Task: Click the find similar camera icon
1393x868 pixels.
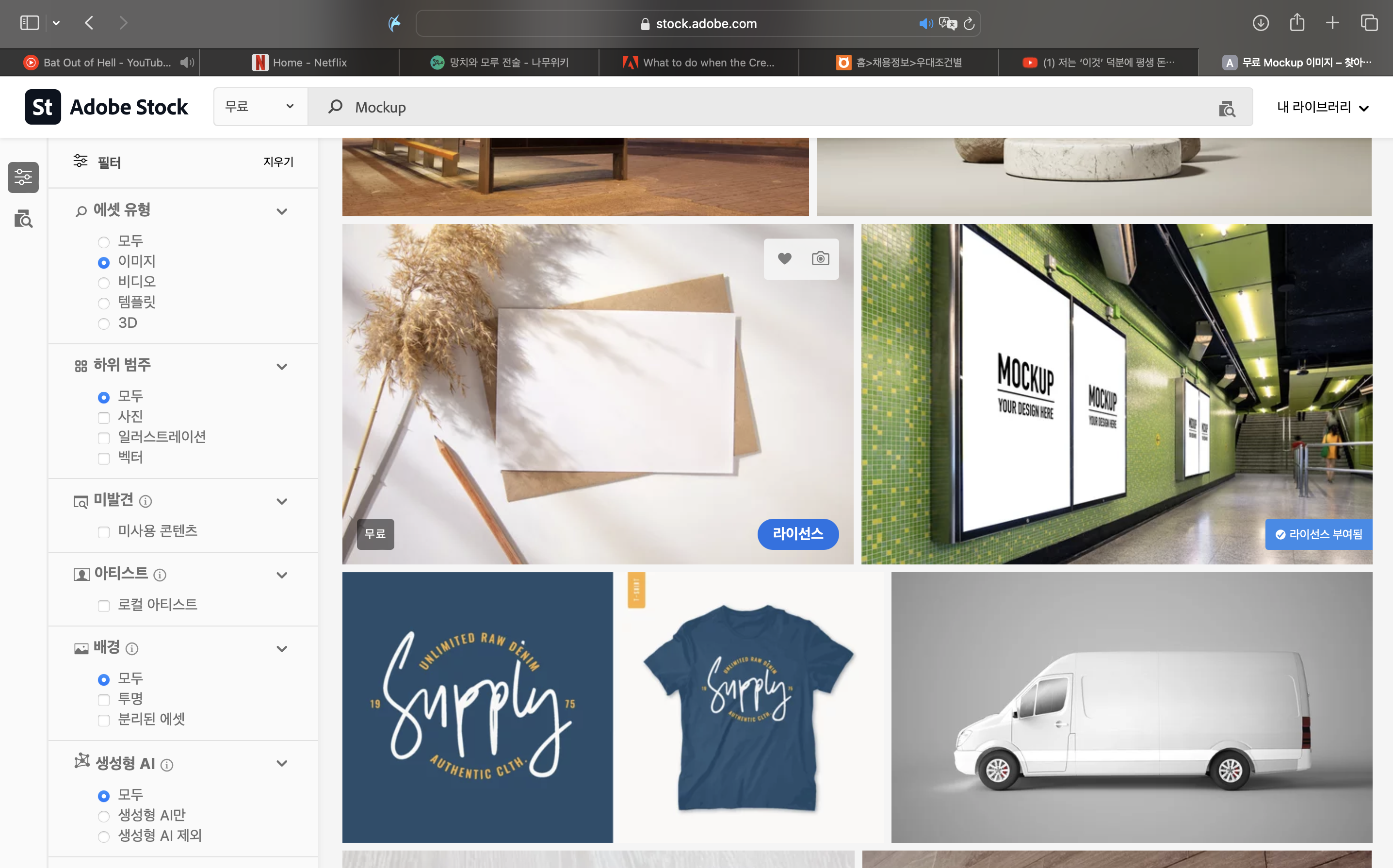Action: point(820,259)
